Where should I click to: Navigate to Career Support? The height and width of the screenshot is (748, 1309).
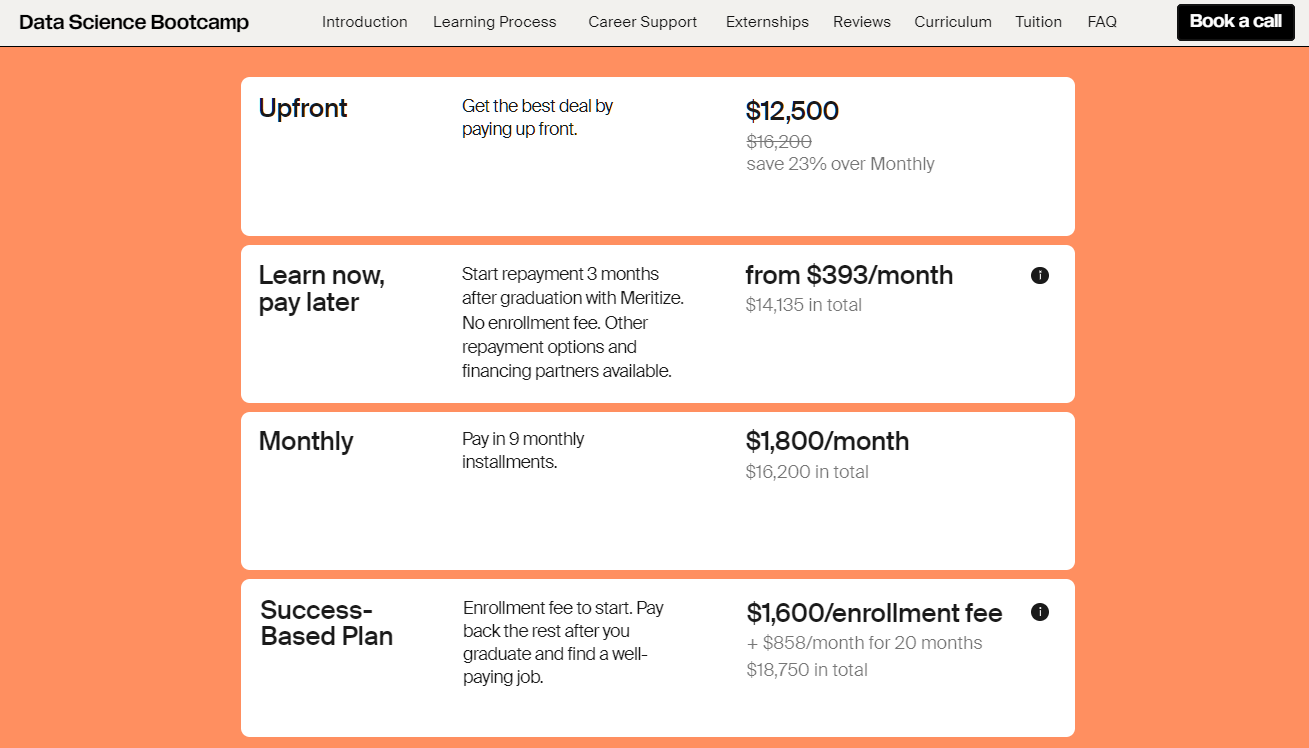pos(642,21)
